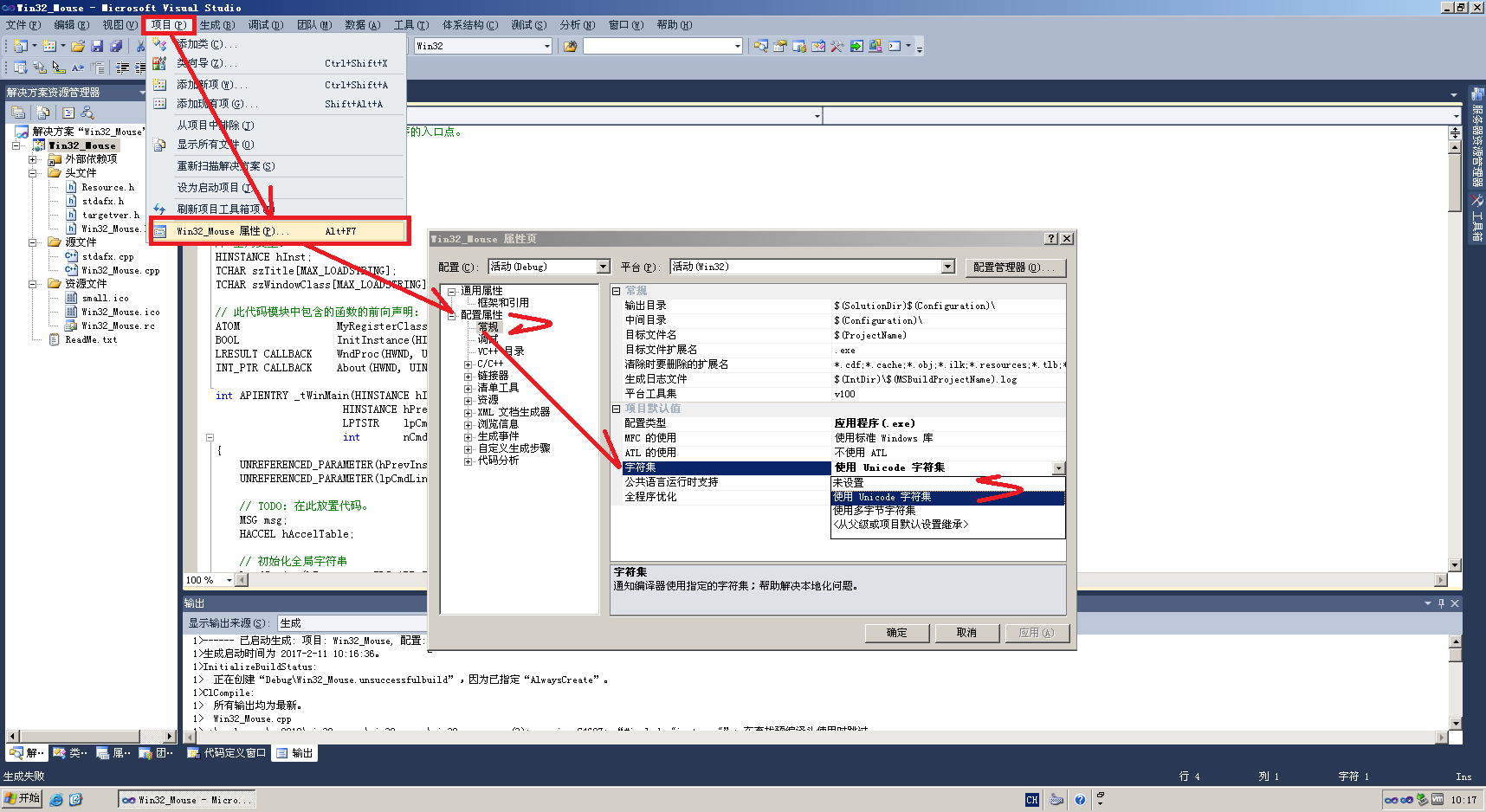Open the editor zoom 100 % dropdown
The image size is (1486, 812).
click(229, 580)
